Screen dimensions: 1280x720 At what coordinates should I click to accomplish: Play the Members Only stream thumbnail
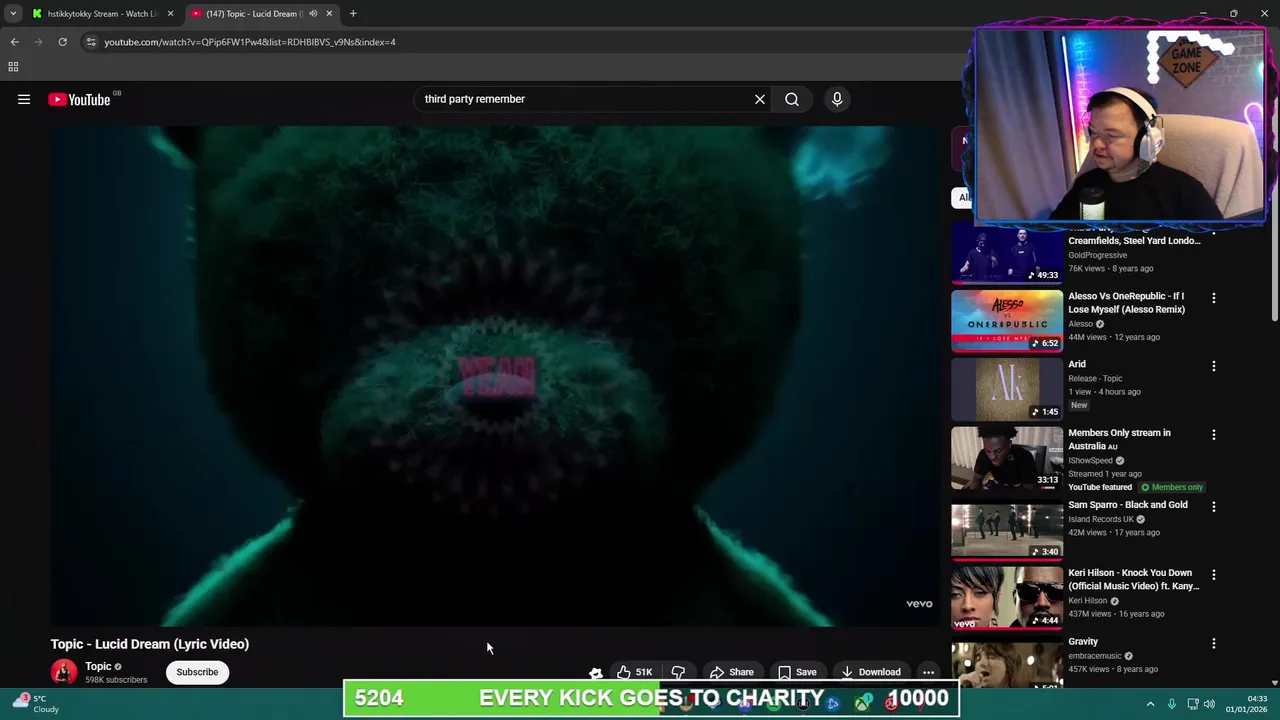1007,458
